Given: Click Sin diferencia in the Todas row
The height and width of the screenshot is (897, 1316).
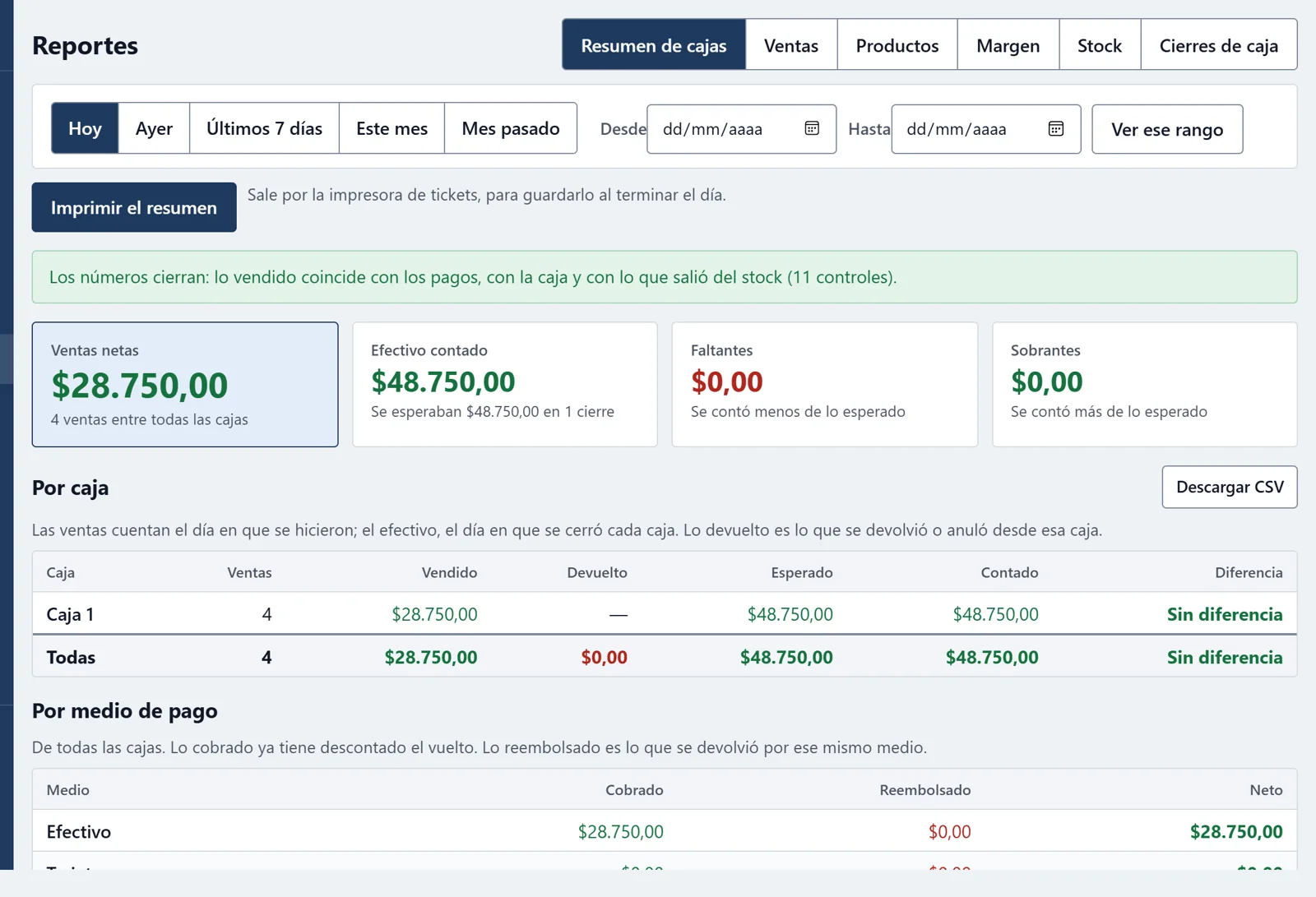Looking at the screenshot, I should [x=1225, y=657].
